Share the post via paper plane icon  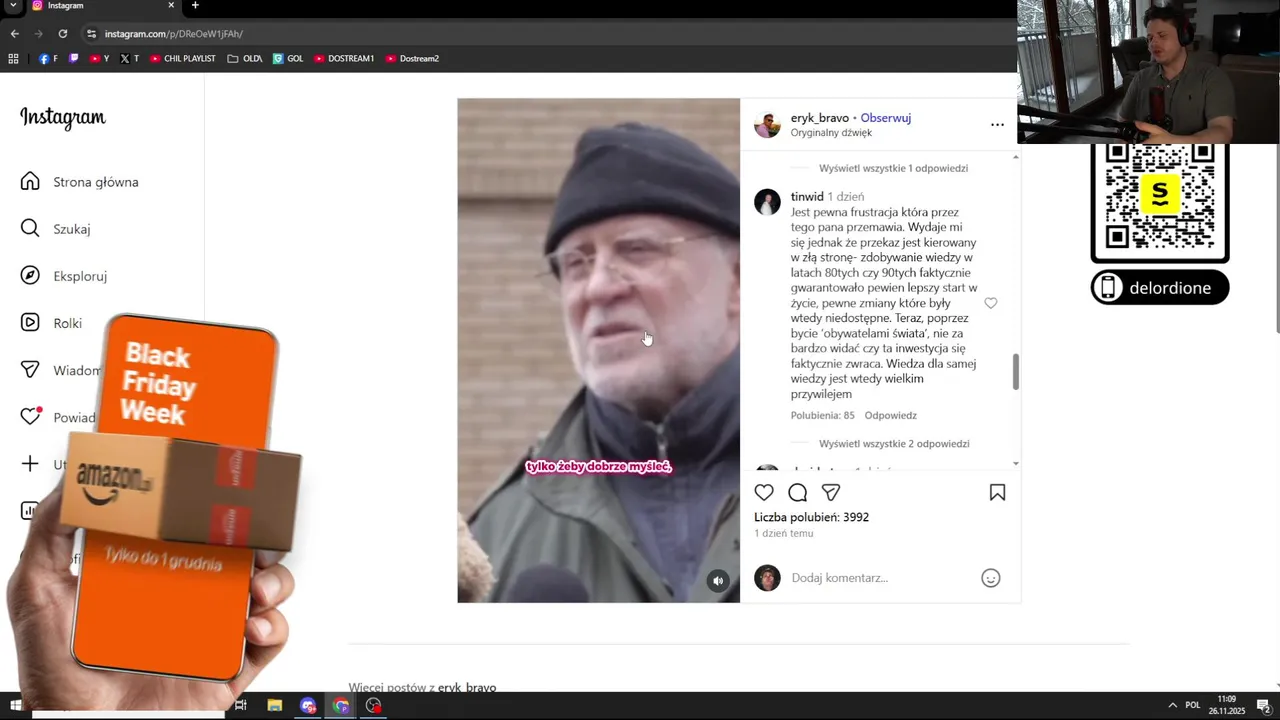click(830, 492)
